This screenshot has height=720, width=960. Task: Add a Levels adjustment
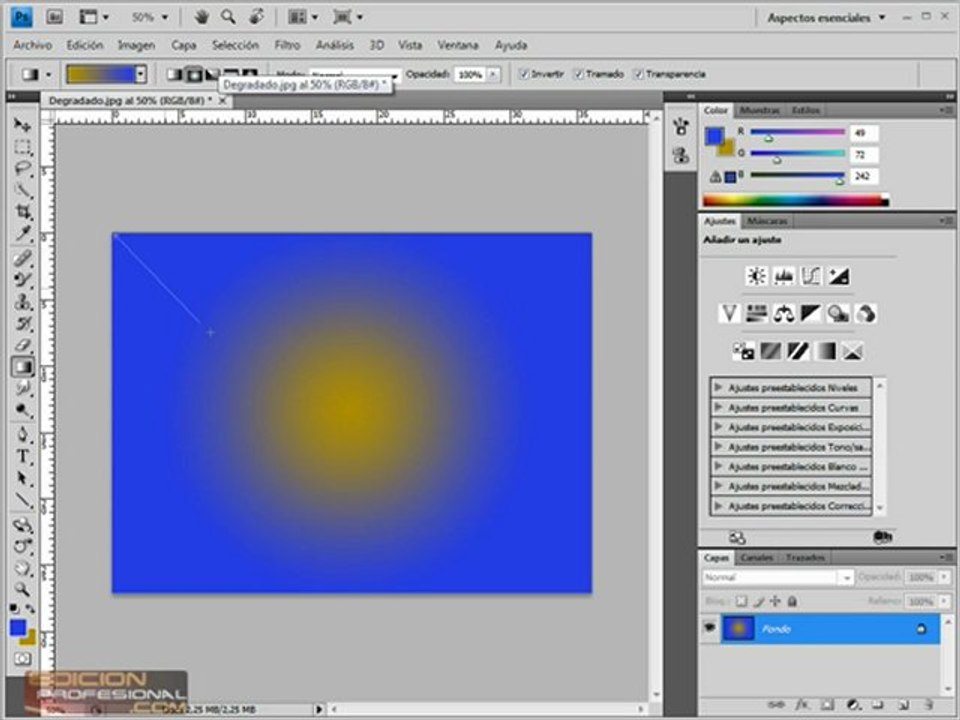point(784,276)
